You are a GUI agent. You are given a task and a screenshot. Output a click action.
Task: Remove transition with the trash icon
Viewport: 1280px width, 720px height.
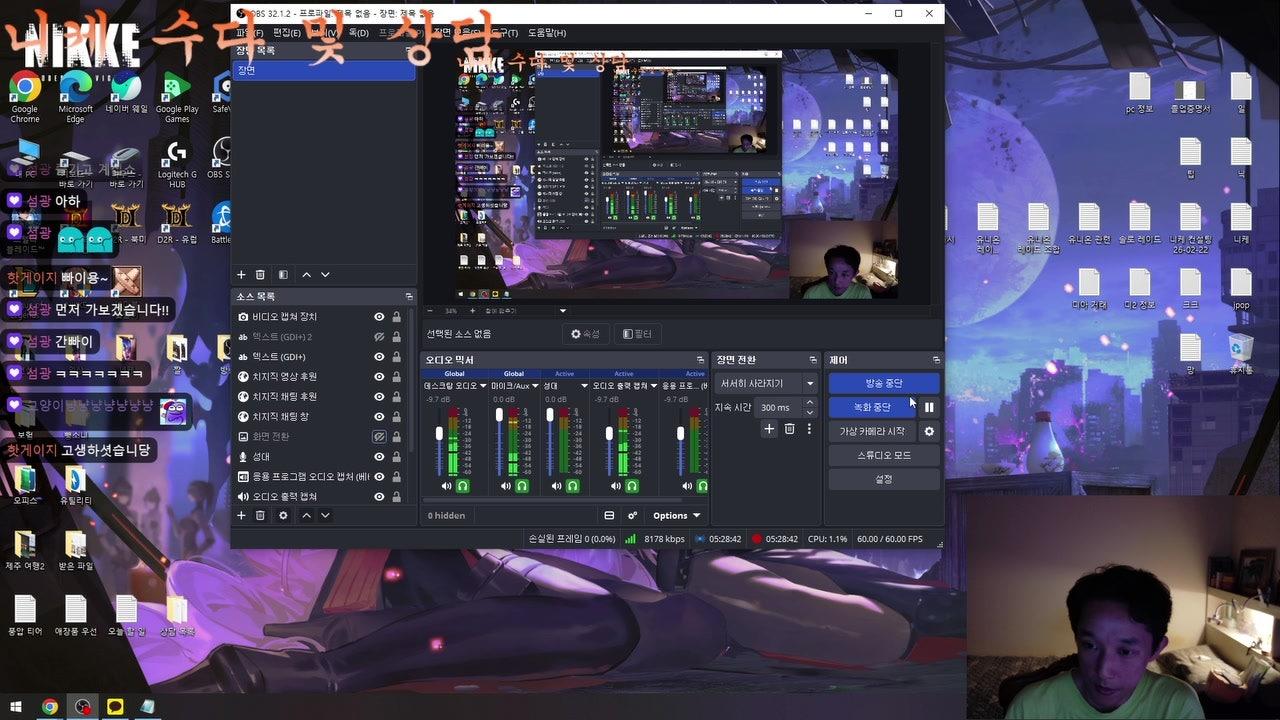coord(789,429)
